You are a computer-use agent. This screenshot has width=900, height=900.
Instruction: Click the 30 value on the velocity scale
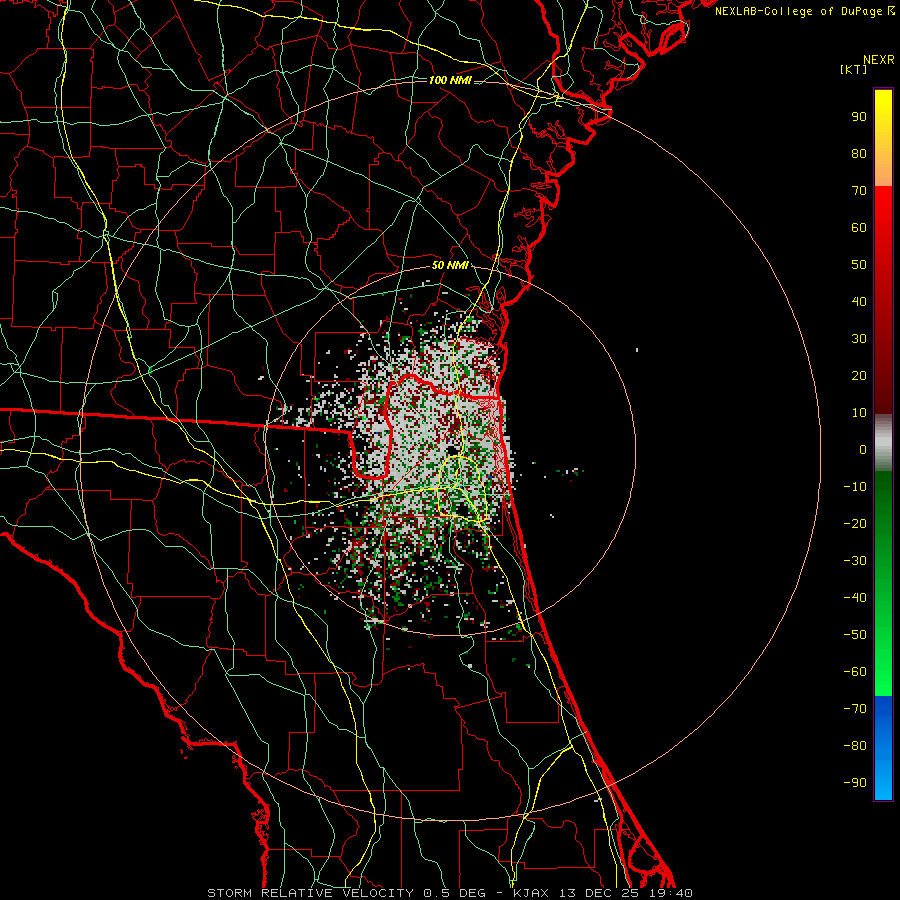[x=859, y=339]
